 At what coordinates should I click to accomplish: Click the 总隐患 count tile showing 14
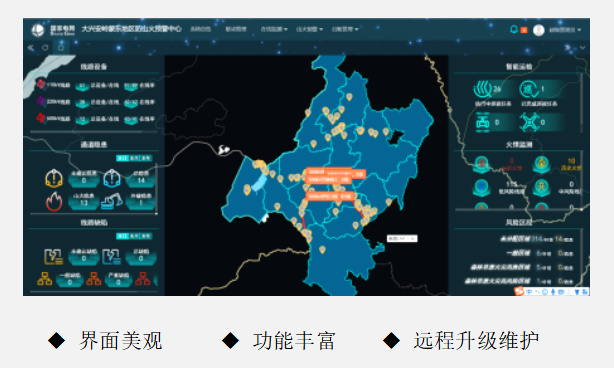141,178
